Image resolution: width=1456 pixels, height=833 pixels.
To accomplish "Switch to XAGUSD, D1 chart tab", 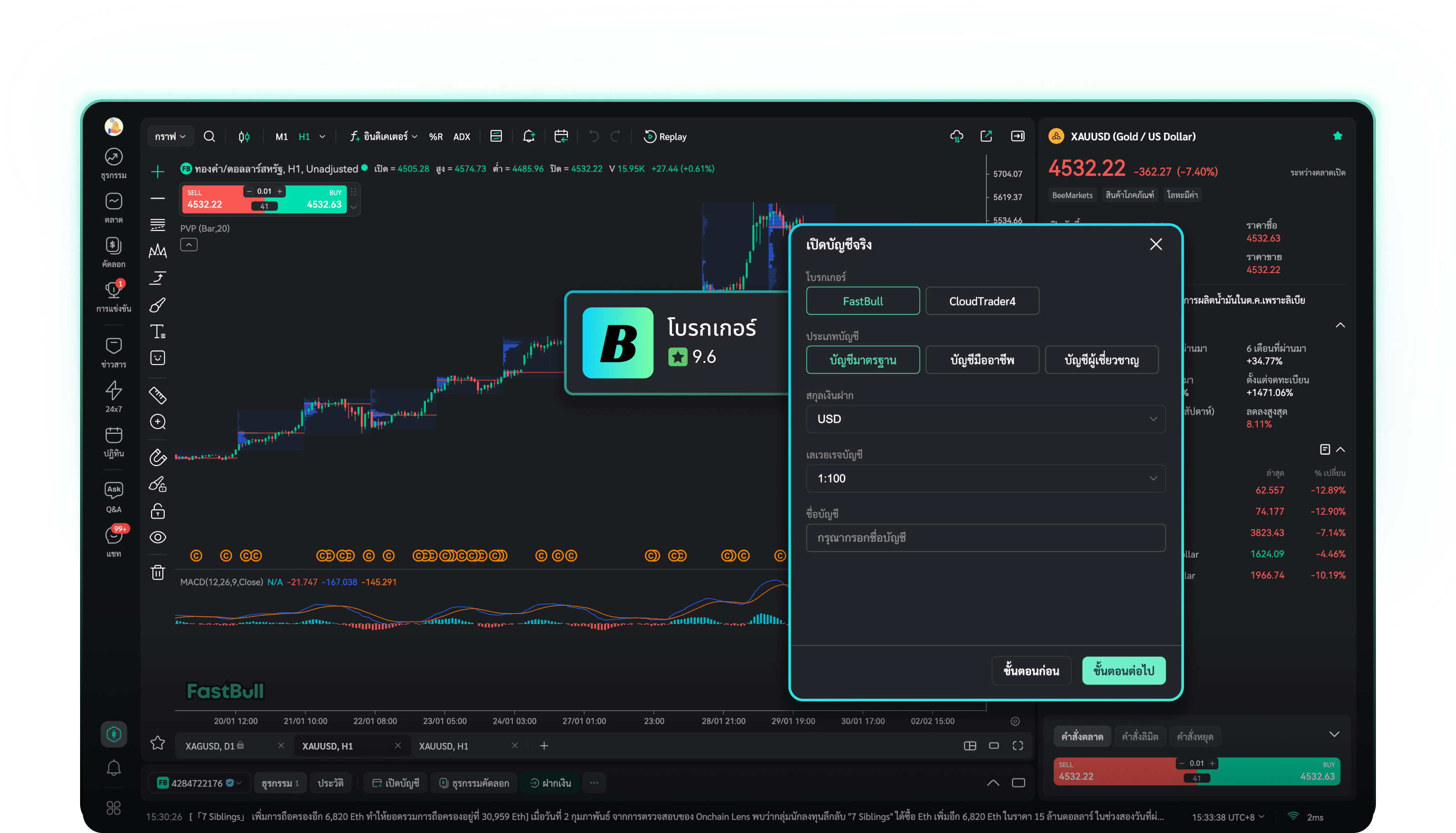I will point(211,746).
